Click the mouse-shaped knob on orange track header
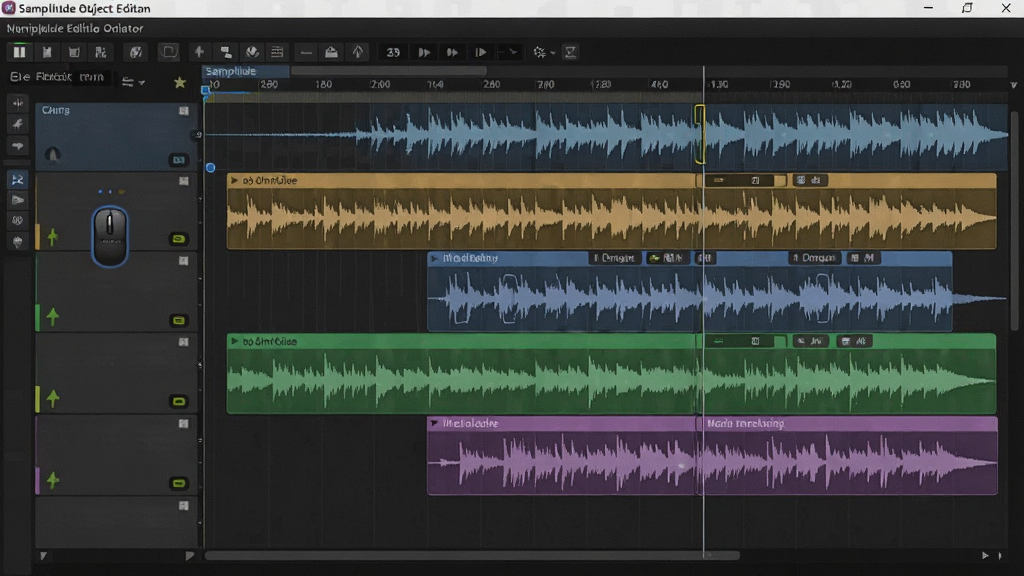The width and height of the screenshot is (1024, 576). click(110, 236)
